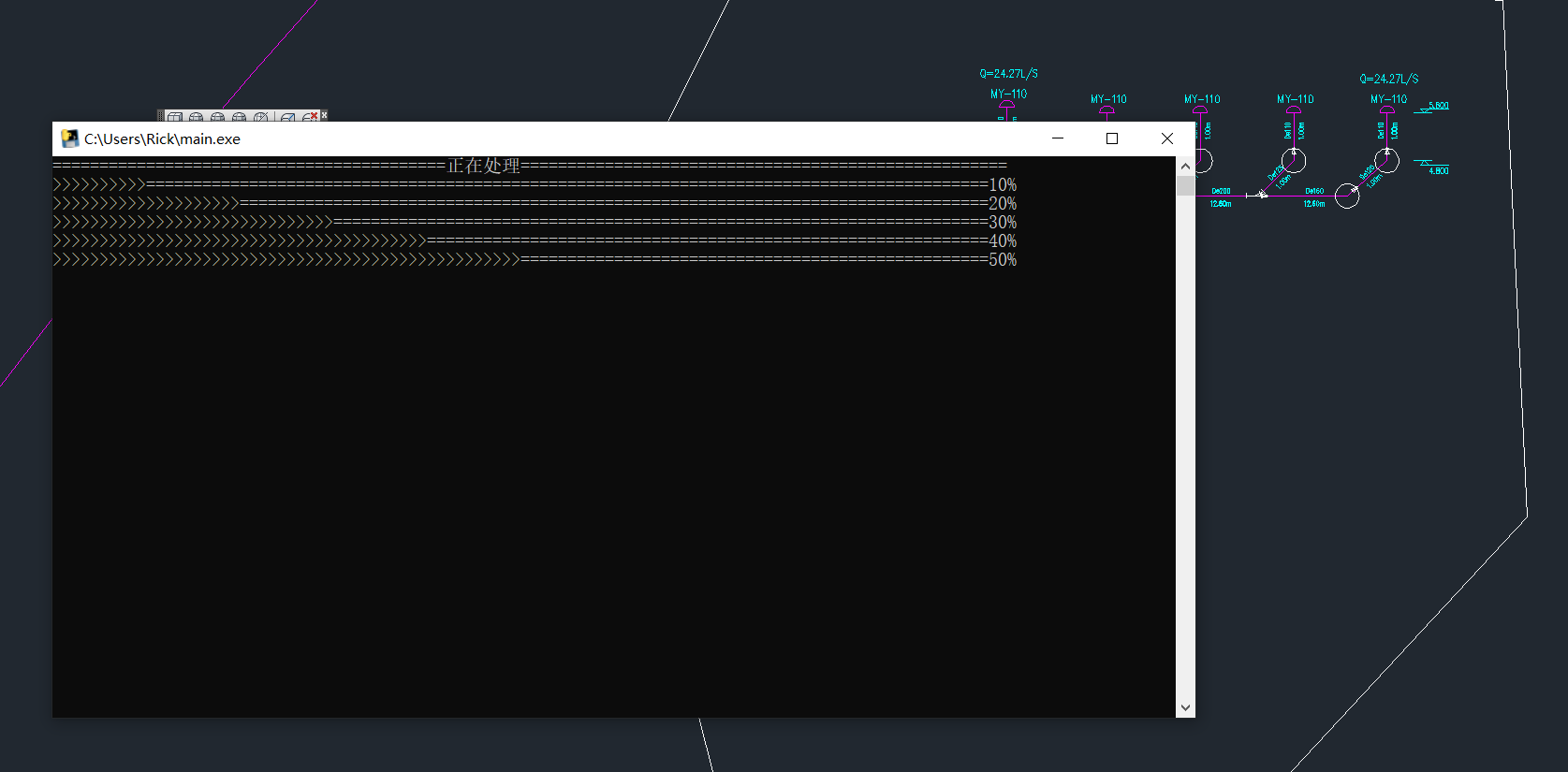Select the 5.800 elevation marker in the drawing
Screen dimensions: 1568x772
[x=1438, y=106]
